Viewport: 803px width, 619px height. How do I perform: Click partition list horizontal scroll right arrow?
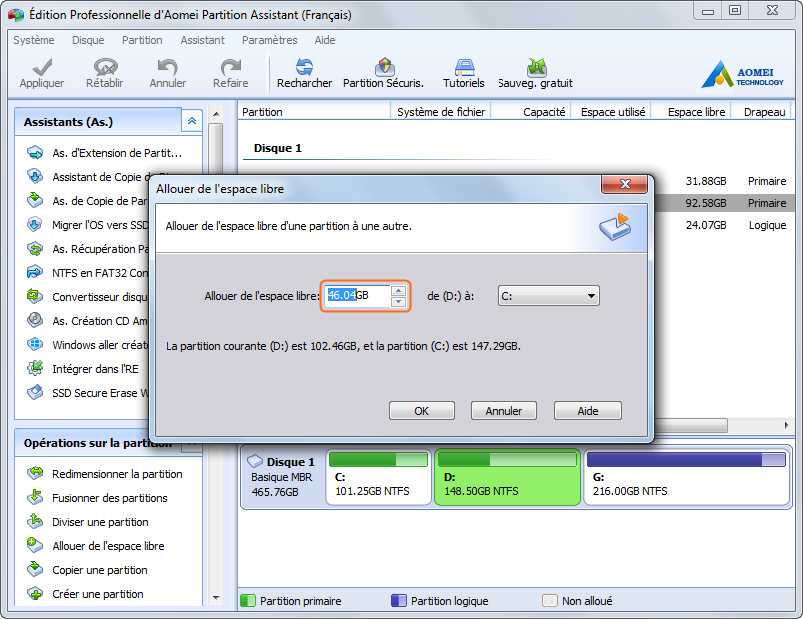(786, 425)
